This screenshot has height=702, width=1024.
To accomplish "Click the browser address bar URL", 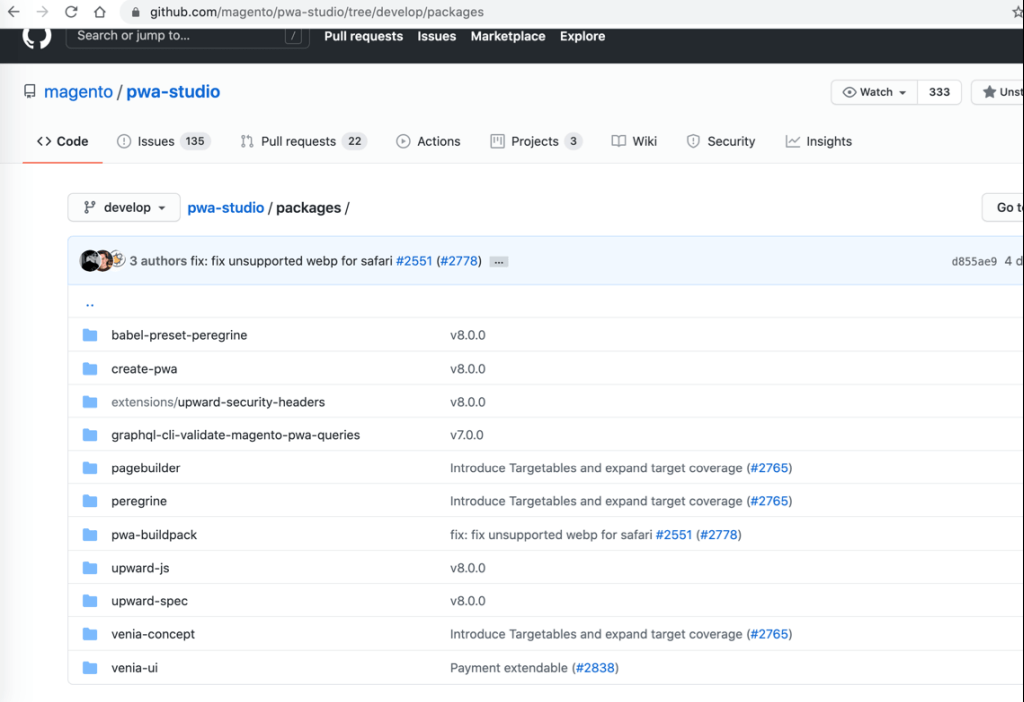I will click(x=317, y=12).
